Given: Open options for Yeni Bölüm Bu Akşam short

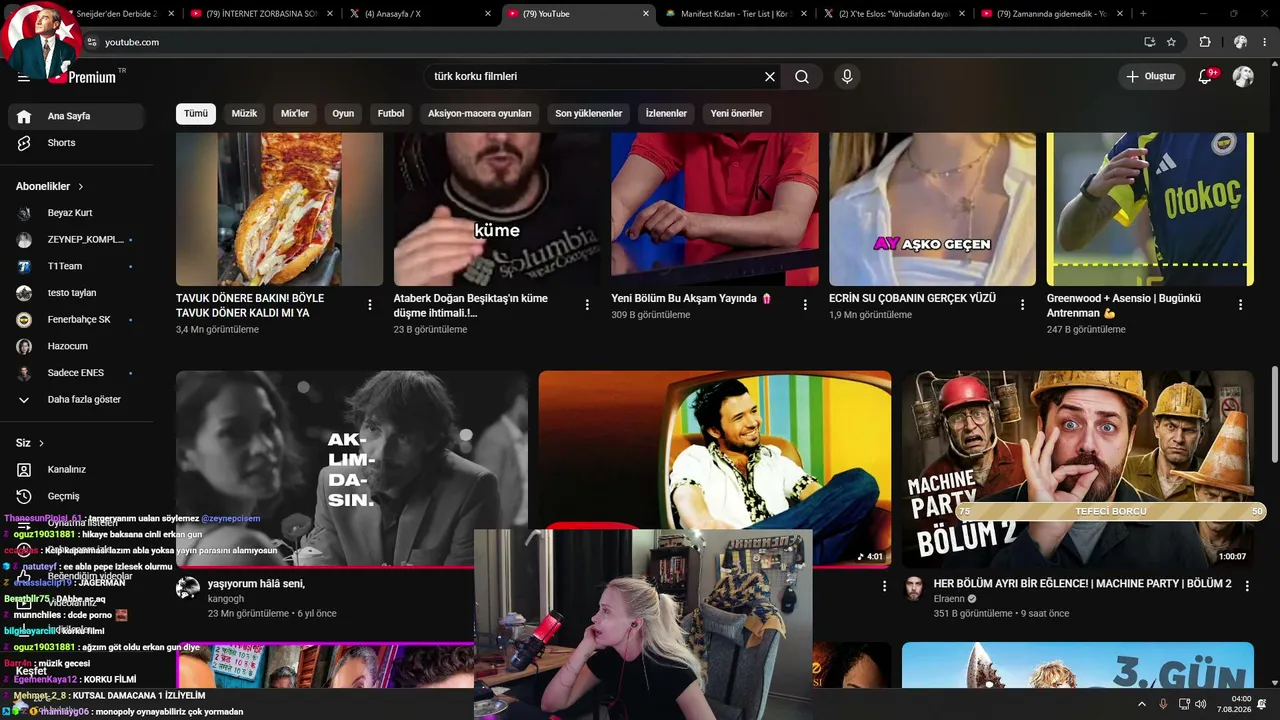Looking at the screenshot, I should coord(805,305).
